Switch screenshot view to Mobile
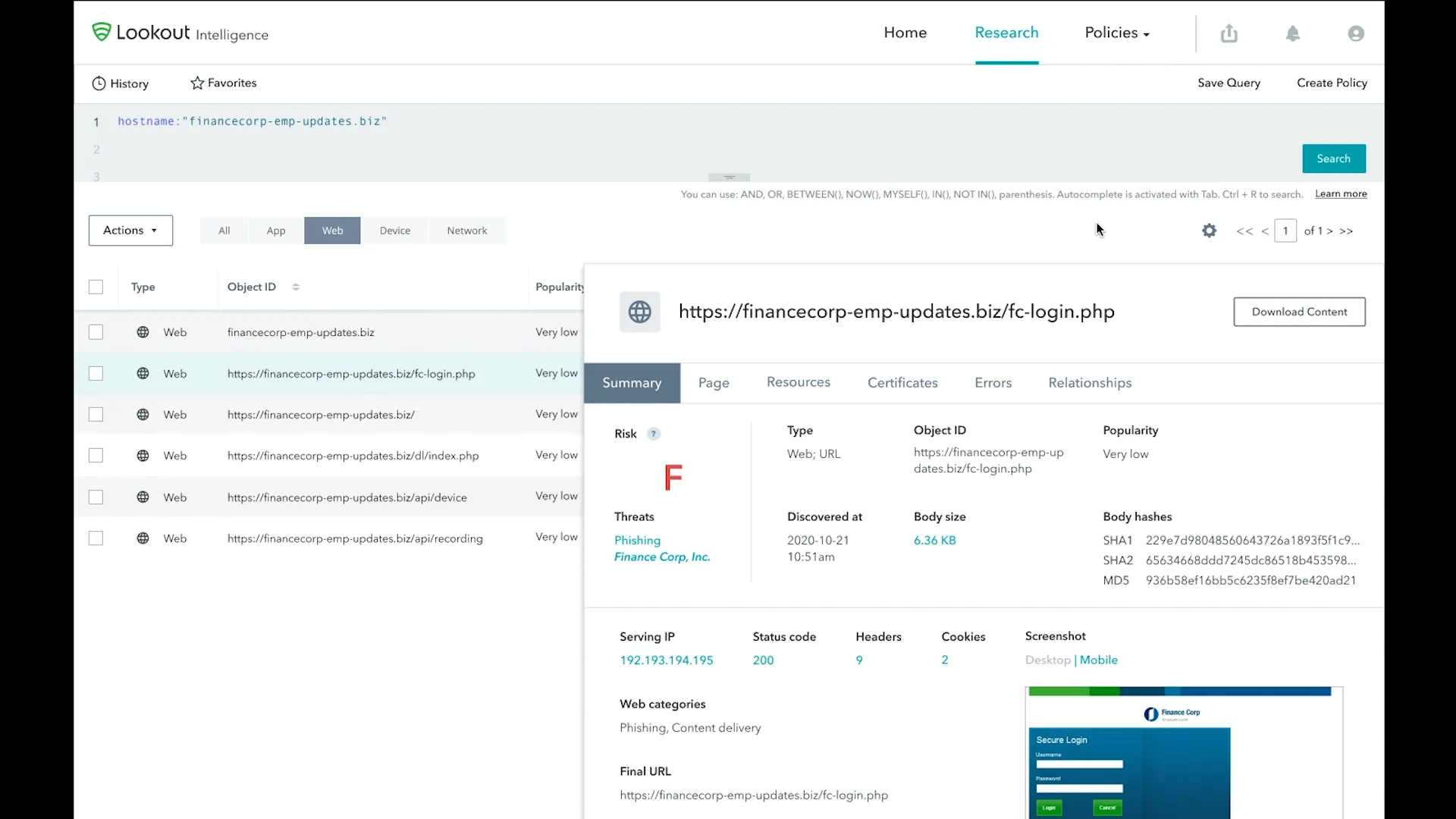 1099,660
